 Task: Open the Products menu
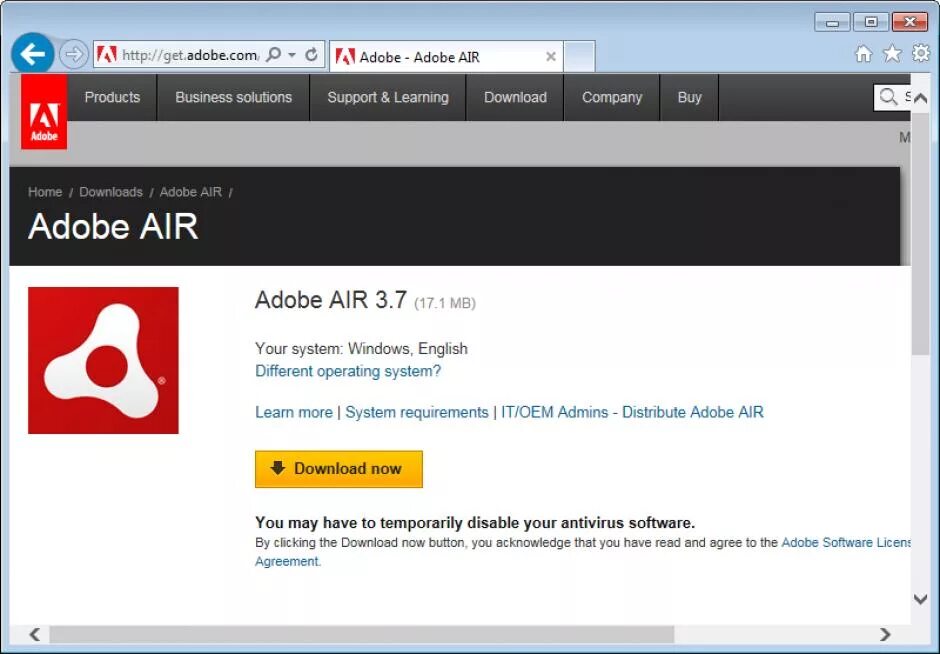tap(112, 97)
